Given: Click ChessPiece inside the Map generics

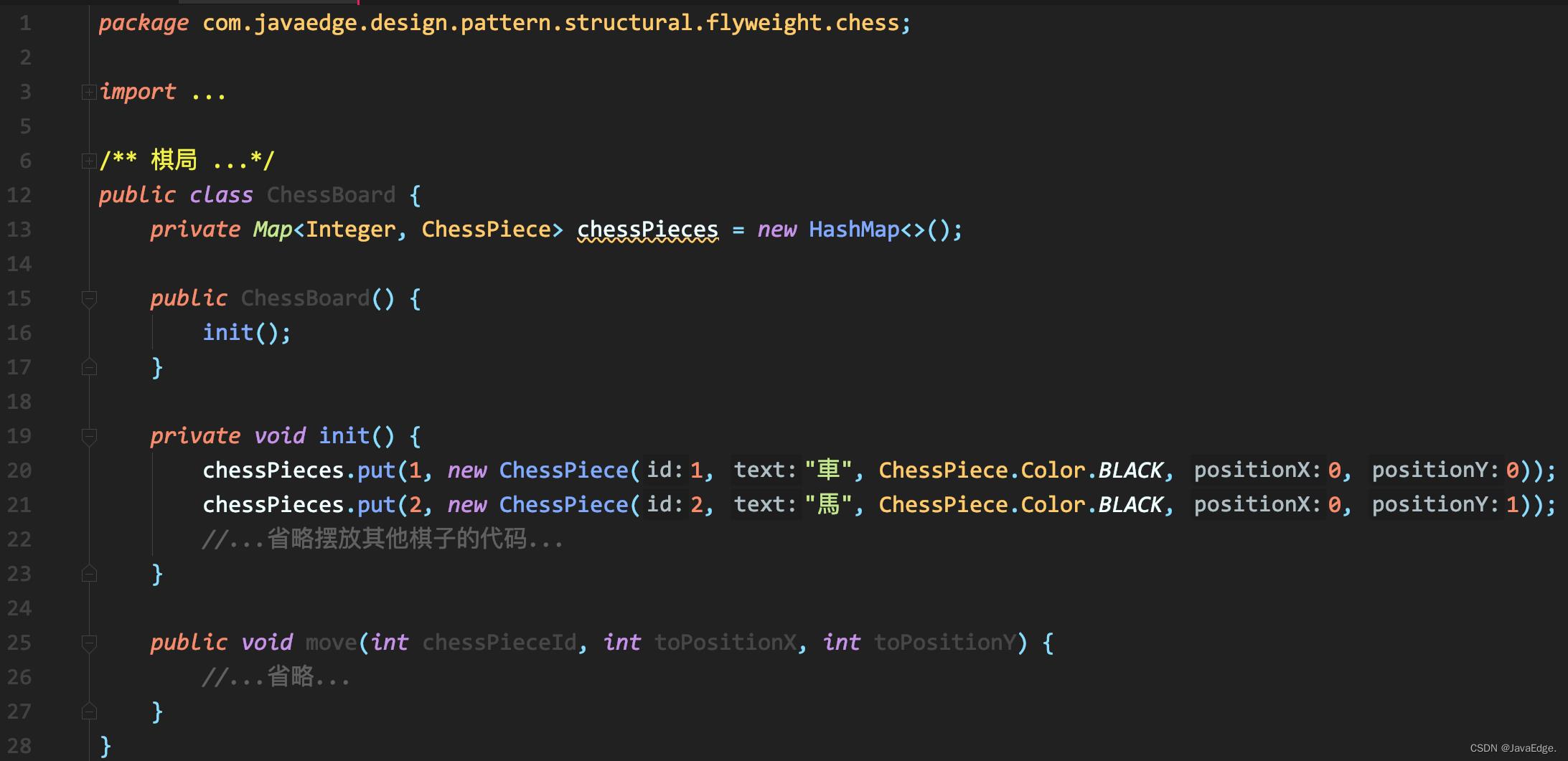Looking at the screenshot, I should (x=486, y=230).
